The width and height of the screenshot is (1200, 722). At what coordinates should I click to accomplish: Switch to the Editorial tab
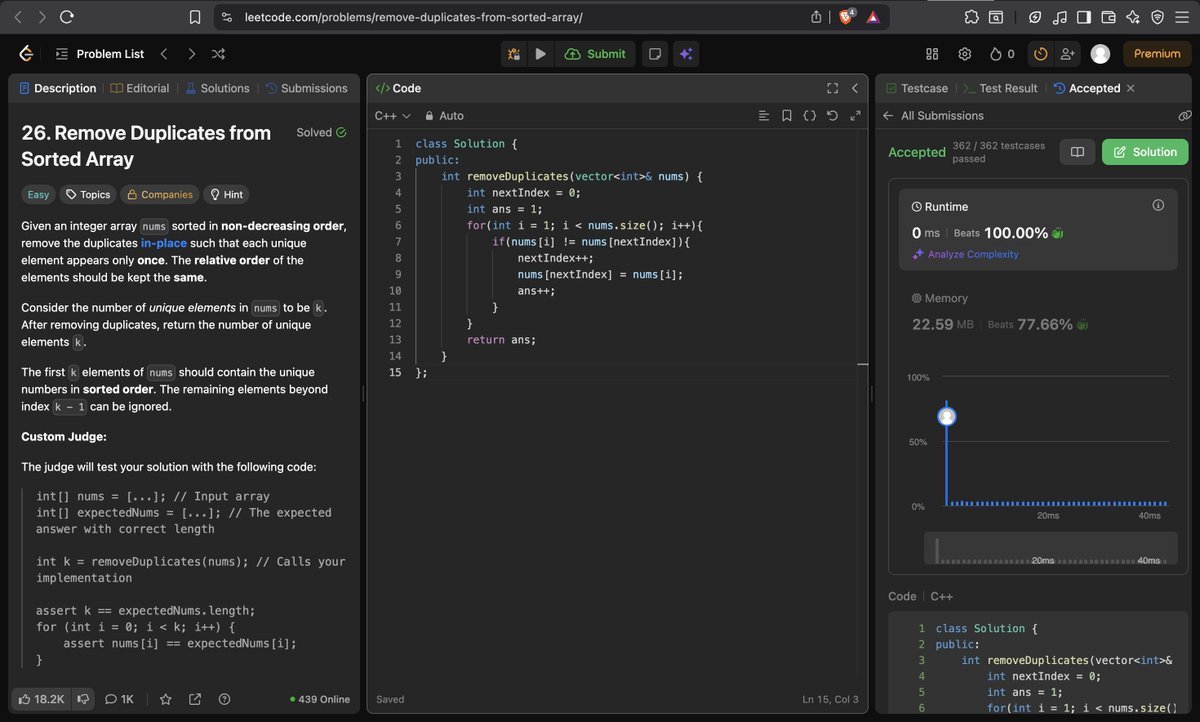click(x=140, y=88)
